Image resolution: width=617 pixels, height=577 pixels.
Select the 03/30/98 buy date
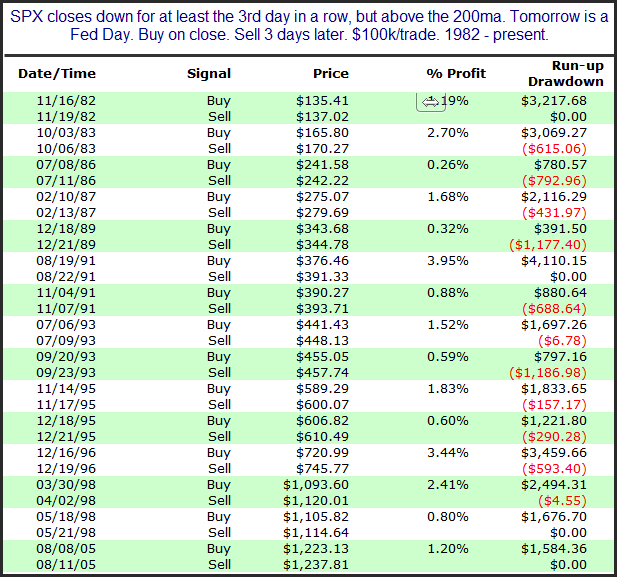pos(66,485)
